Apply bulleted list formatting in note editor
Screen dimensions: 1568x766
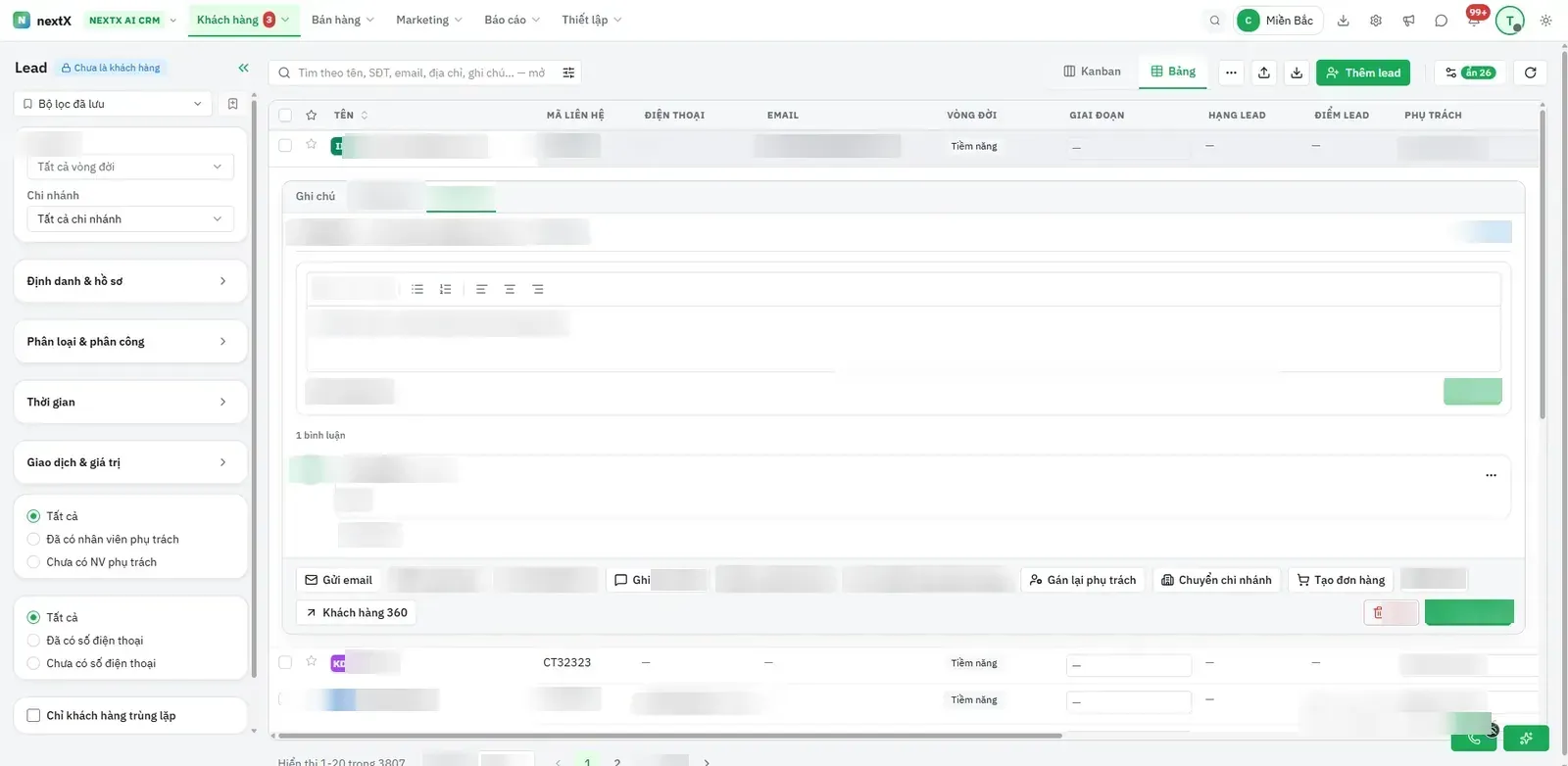tap(417, 289)
